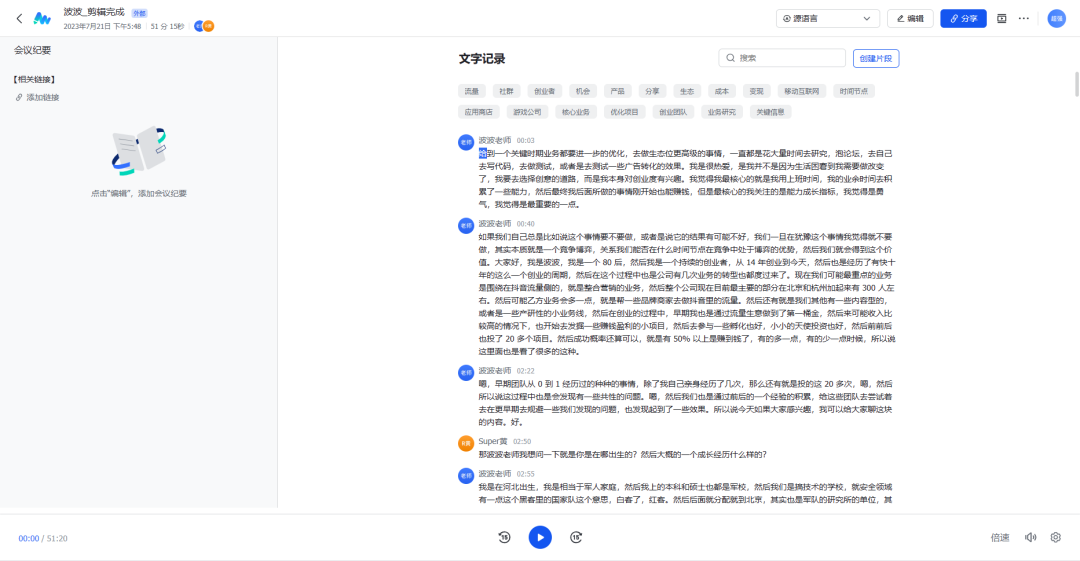Select the 生态 keyword tag
The image size is (1080, 561).
(x=687, y=91)
